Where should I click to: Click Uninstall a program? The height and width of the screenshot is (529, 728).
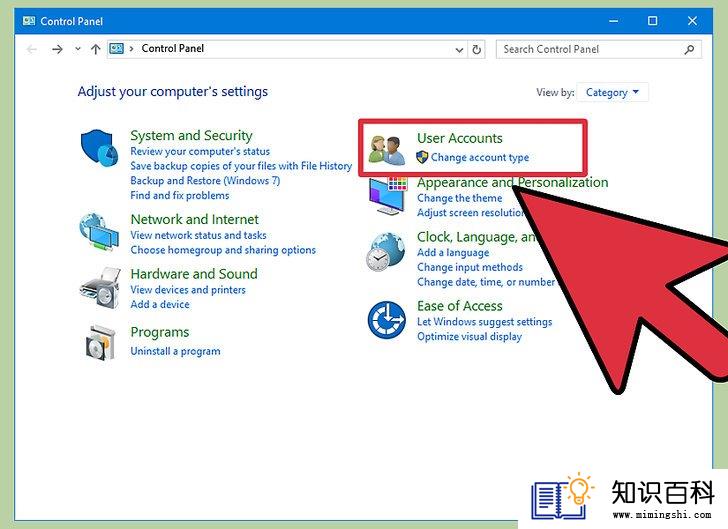click(x=176, y=351)
